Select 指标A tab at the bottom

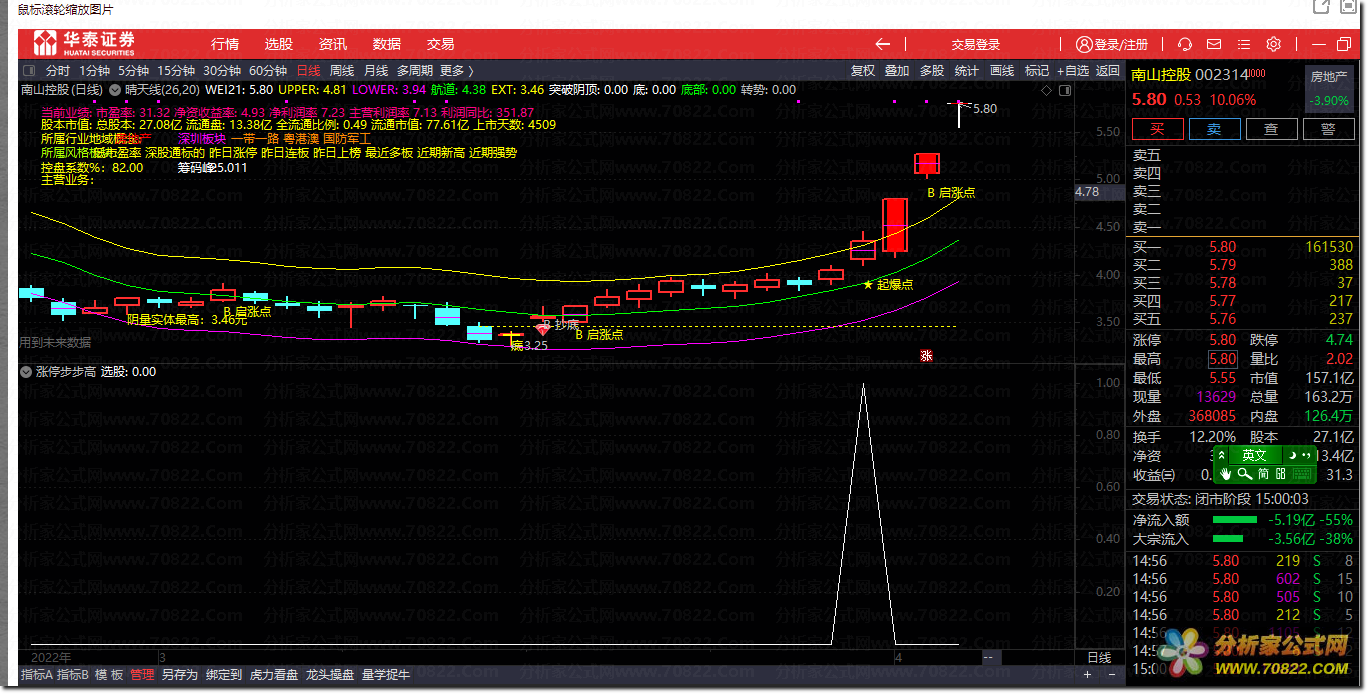(x=36, y=675)
